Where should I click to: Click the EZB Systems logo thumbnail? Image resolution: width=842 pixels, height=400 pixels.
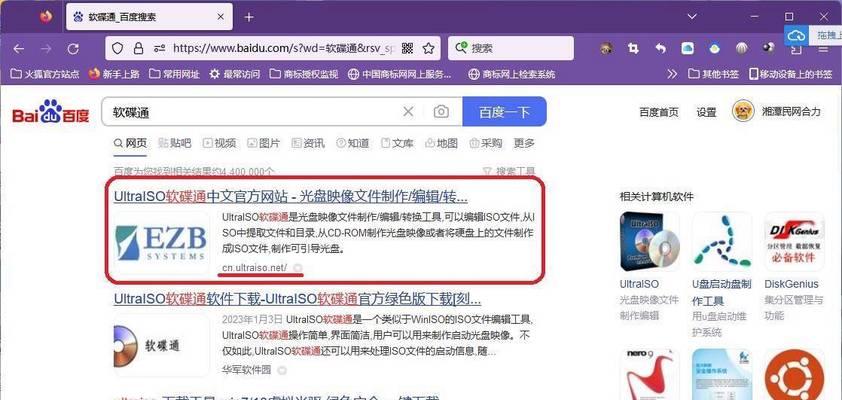click(x=162, y=242)
